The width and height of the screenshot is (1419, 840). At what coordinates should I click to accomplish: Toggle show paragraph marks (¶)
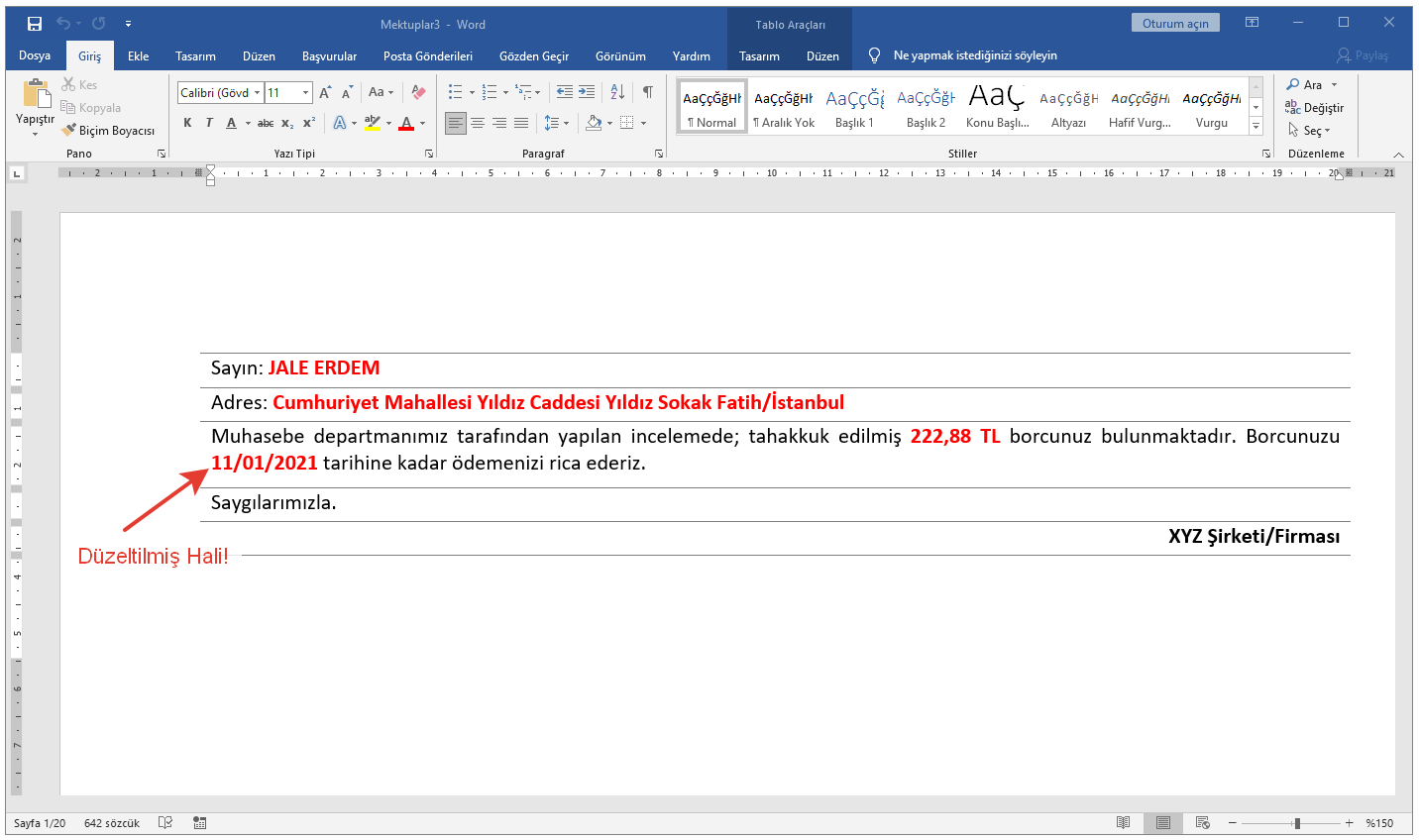point(647,92)
